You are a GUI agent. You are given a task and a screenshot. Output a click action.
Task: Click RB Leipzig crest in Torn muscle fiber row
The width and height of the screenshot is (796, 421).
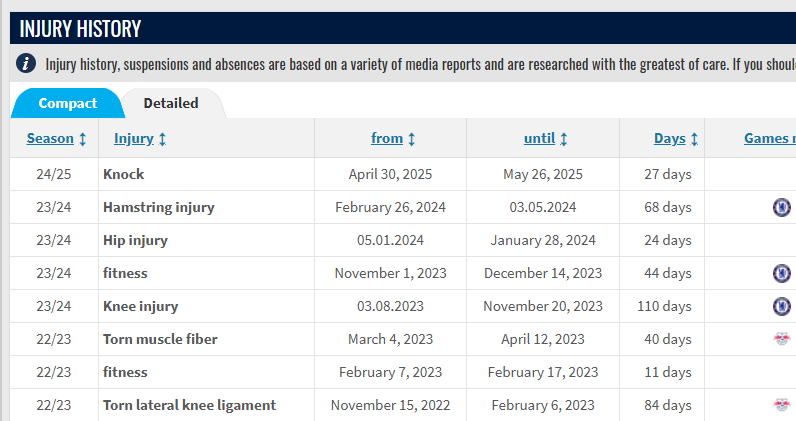click(782, 339)
